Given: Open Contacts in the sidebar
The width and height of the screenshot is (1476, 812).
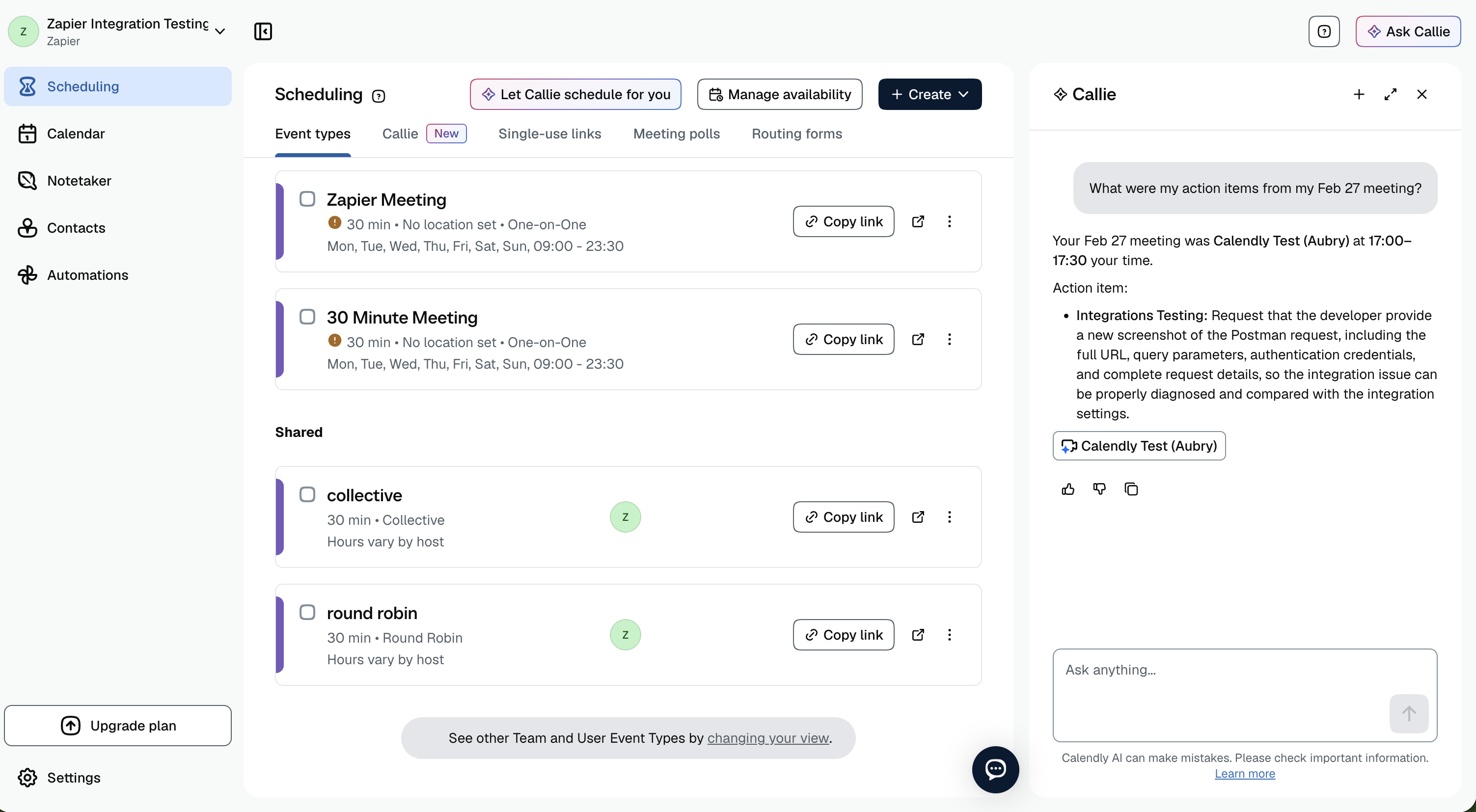Looking at the screenshot, I should point(118,227).
